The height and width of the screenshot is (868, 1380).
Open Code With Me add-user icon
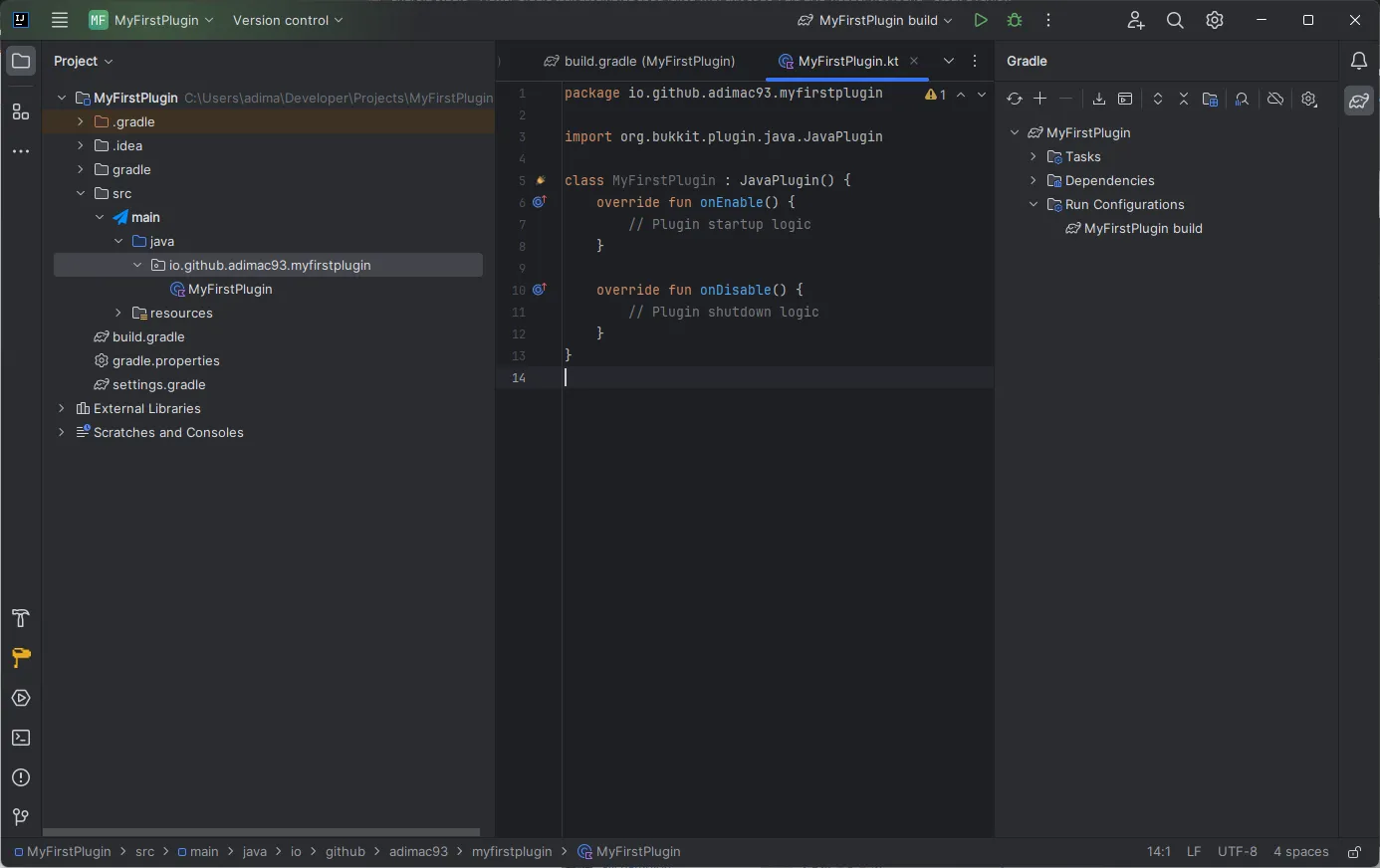click(1136, 20)
